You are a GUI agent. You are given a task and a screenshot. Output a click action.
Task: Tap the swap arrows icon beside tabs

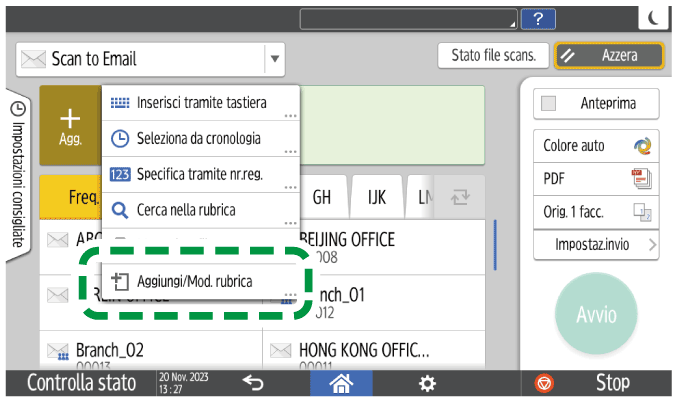click(x=461, y=197)
